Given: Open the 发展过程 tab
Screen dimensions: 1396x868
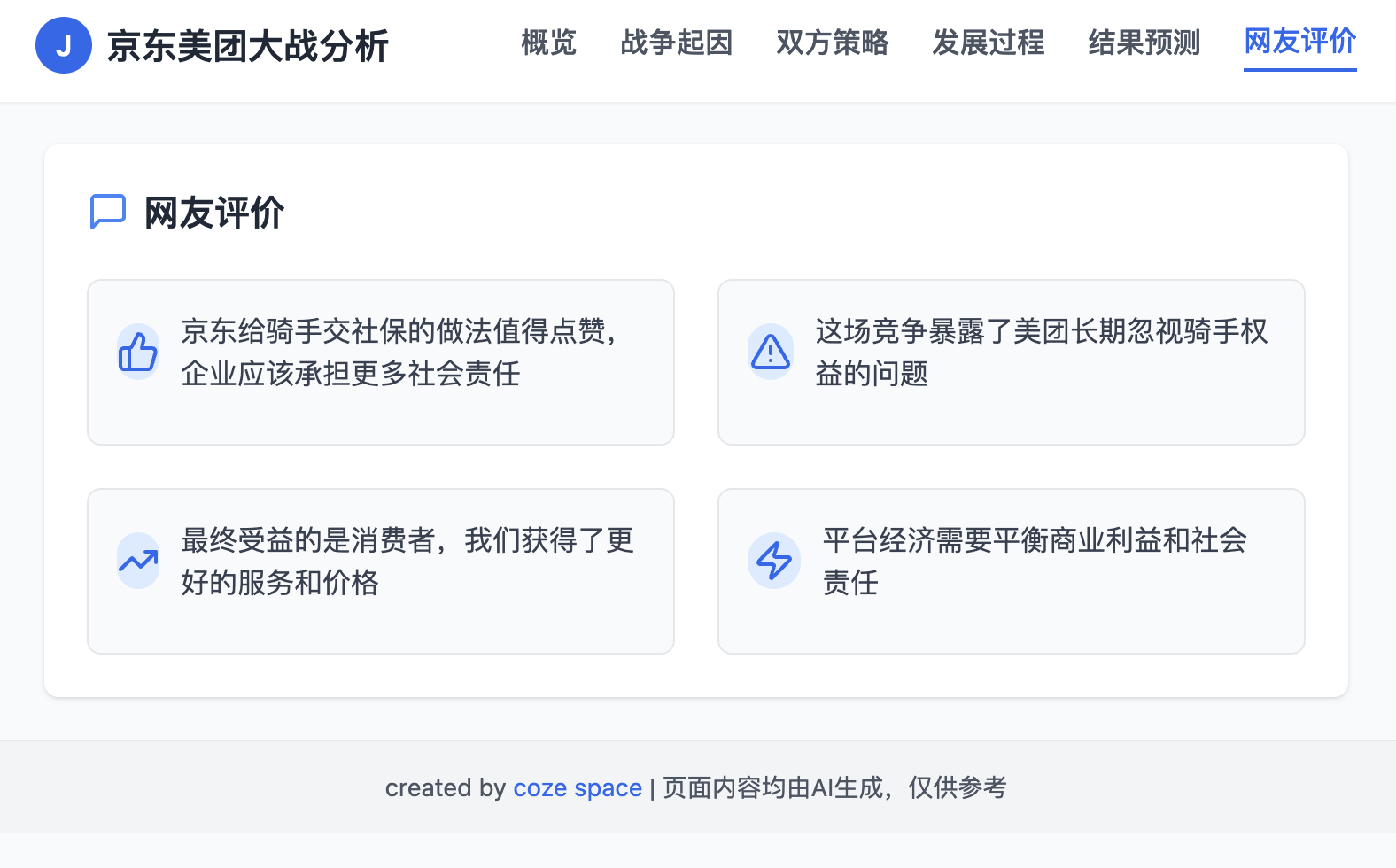Looking at the screenshot, I should [x=988, y=43].
